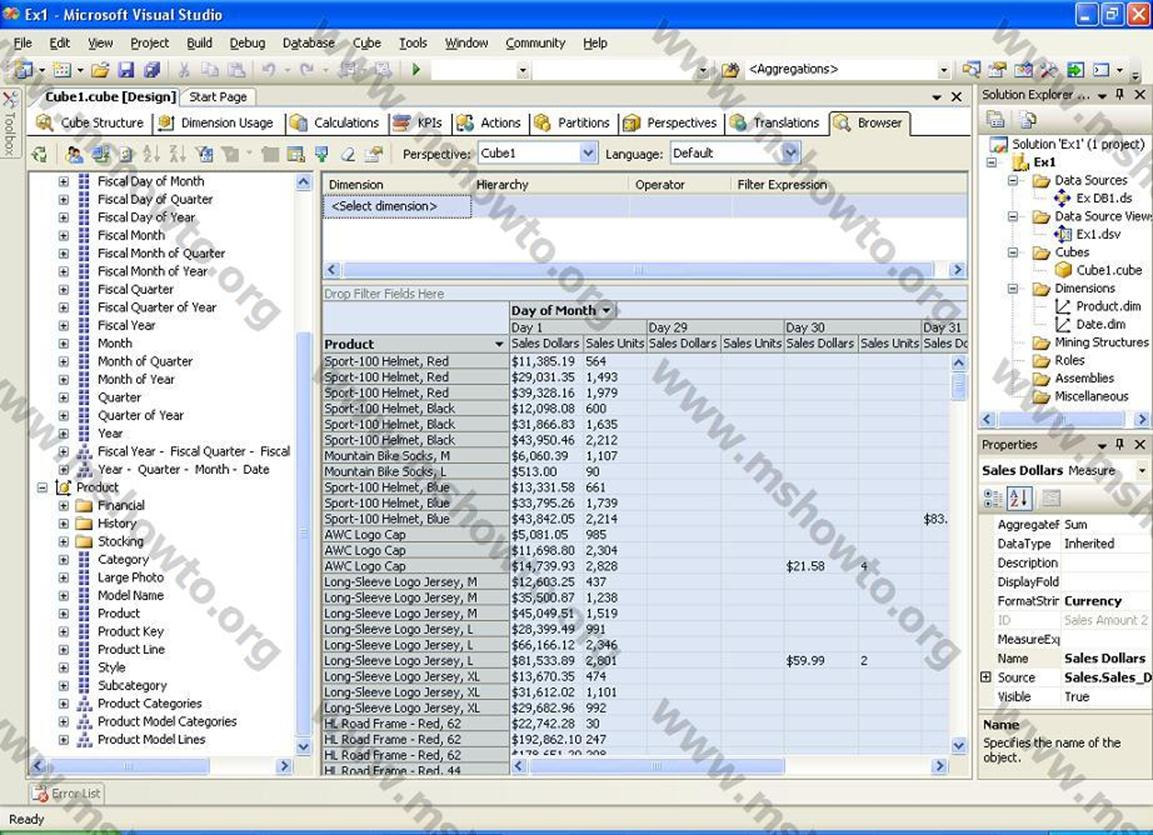The image size is (1153, 835).
Task: Click the Reconnect icon in browser toolbar
Action: click(39, 154)
